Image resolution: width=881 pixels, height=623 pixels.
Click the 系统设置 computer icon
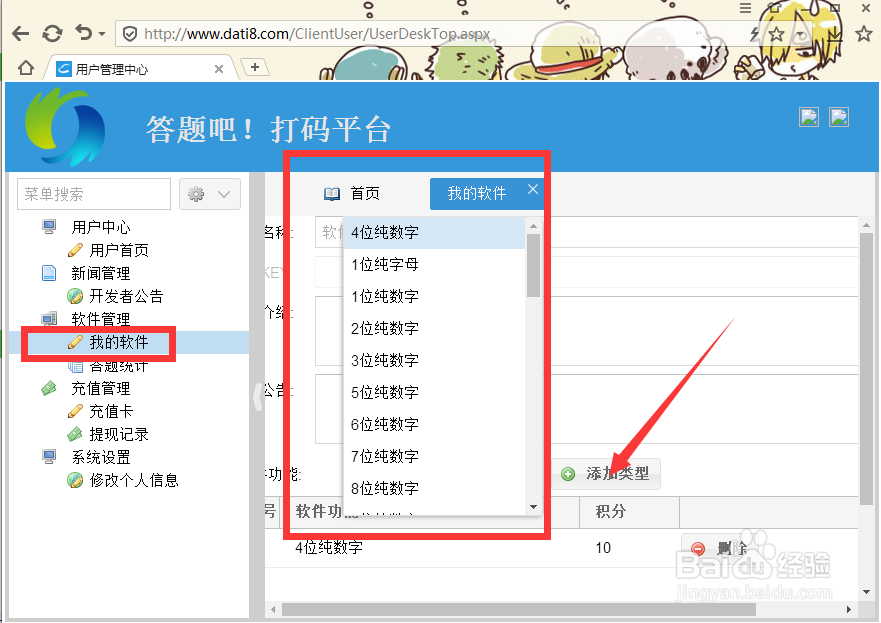tap(49, 457)
